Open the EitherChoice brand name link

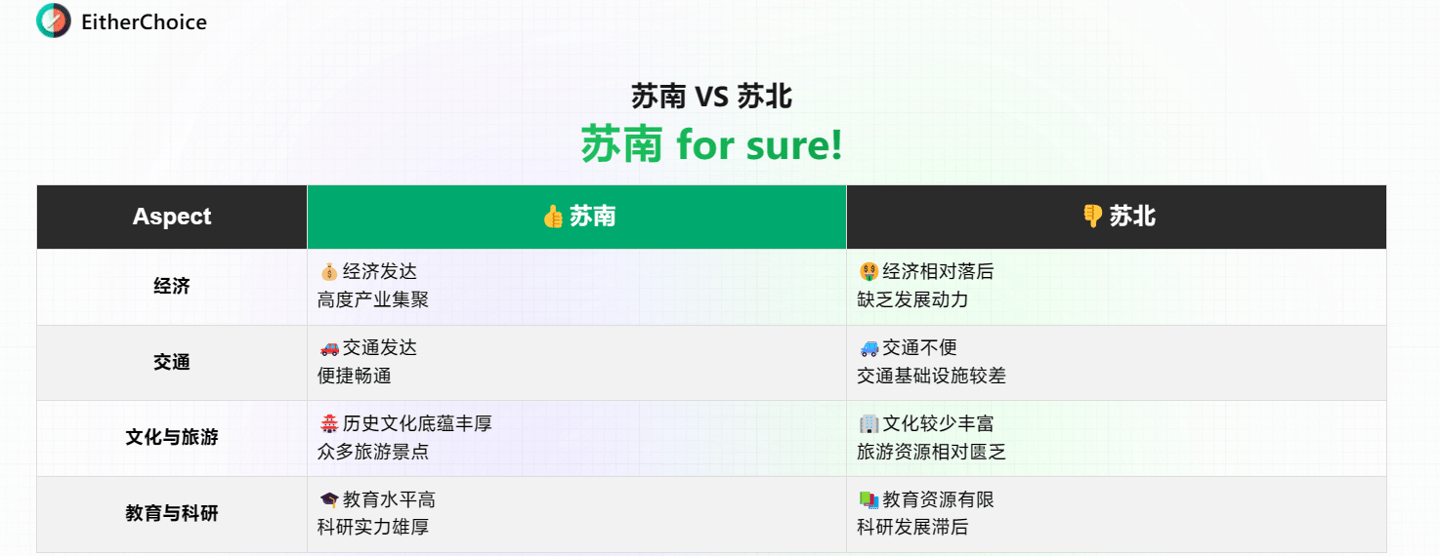[144, 22]
